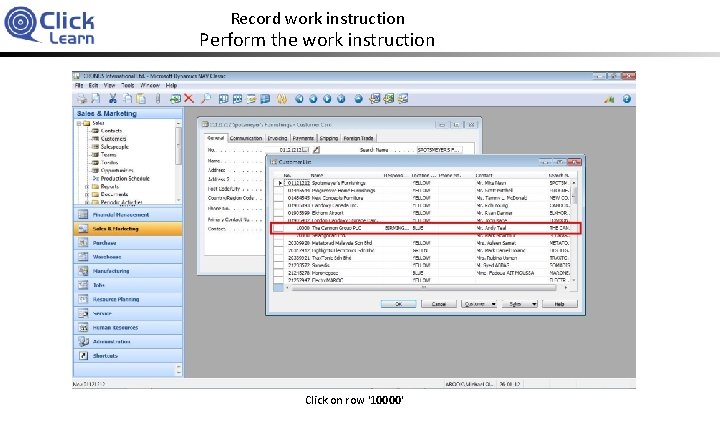Open the Financial Management navigation pane
Viewport: 720px width, 437px height.
coord(128,214)
